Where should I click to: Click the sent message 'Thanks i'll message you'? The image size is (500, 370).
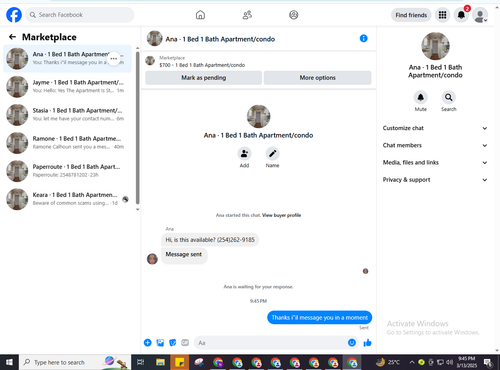319,318
